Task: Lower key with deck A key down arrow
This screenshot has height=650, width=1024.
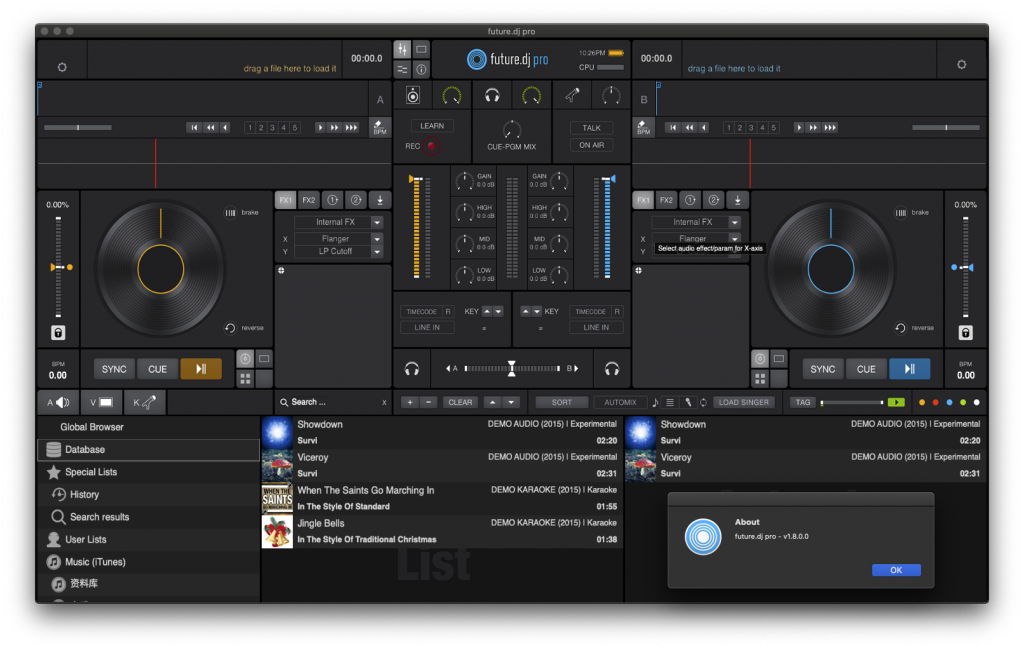Action: (x=498, y=312)
